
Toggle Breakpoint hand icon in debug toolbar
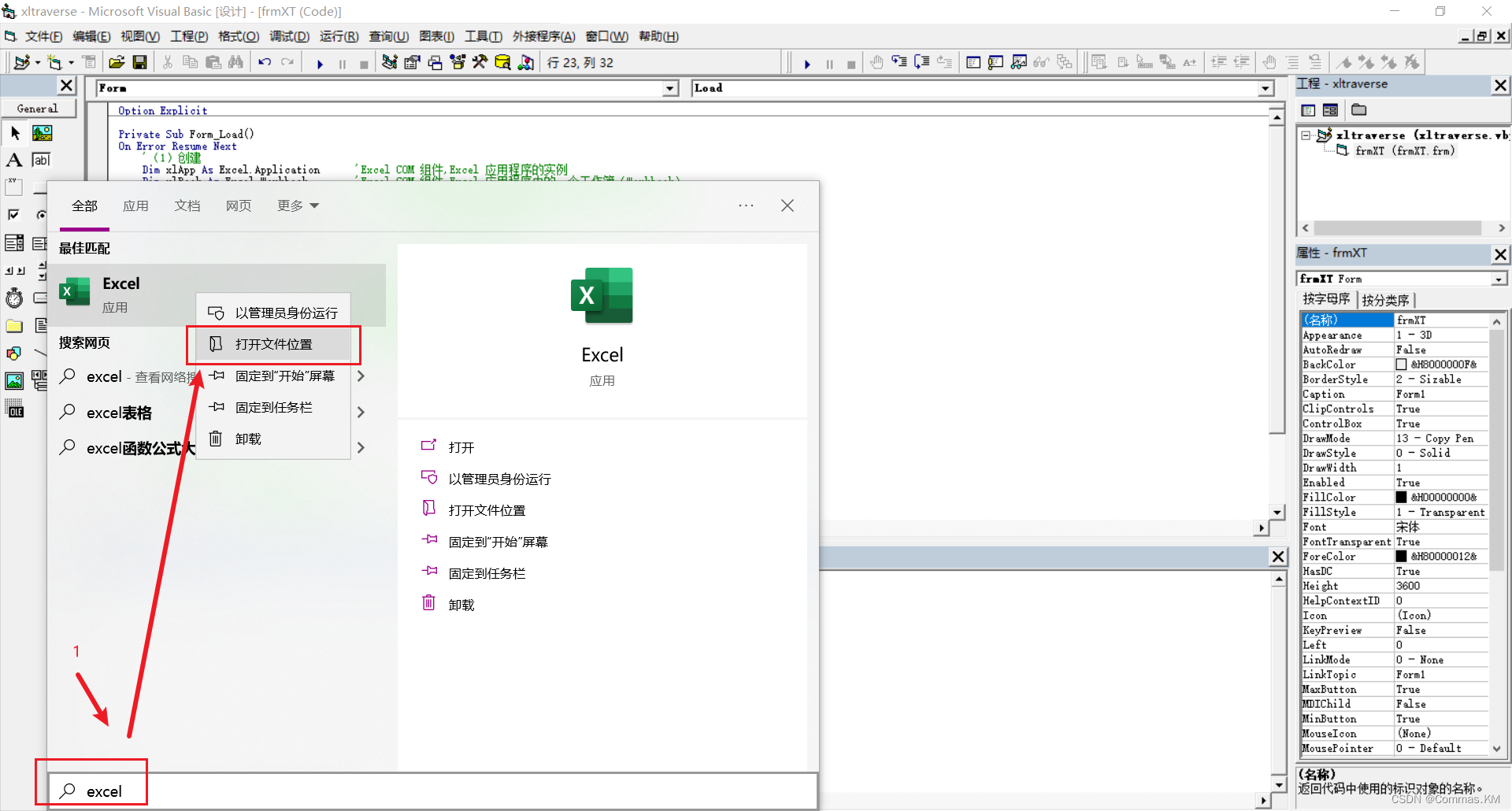pos(876,62)
